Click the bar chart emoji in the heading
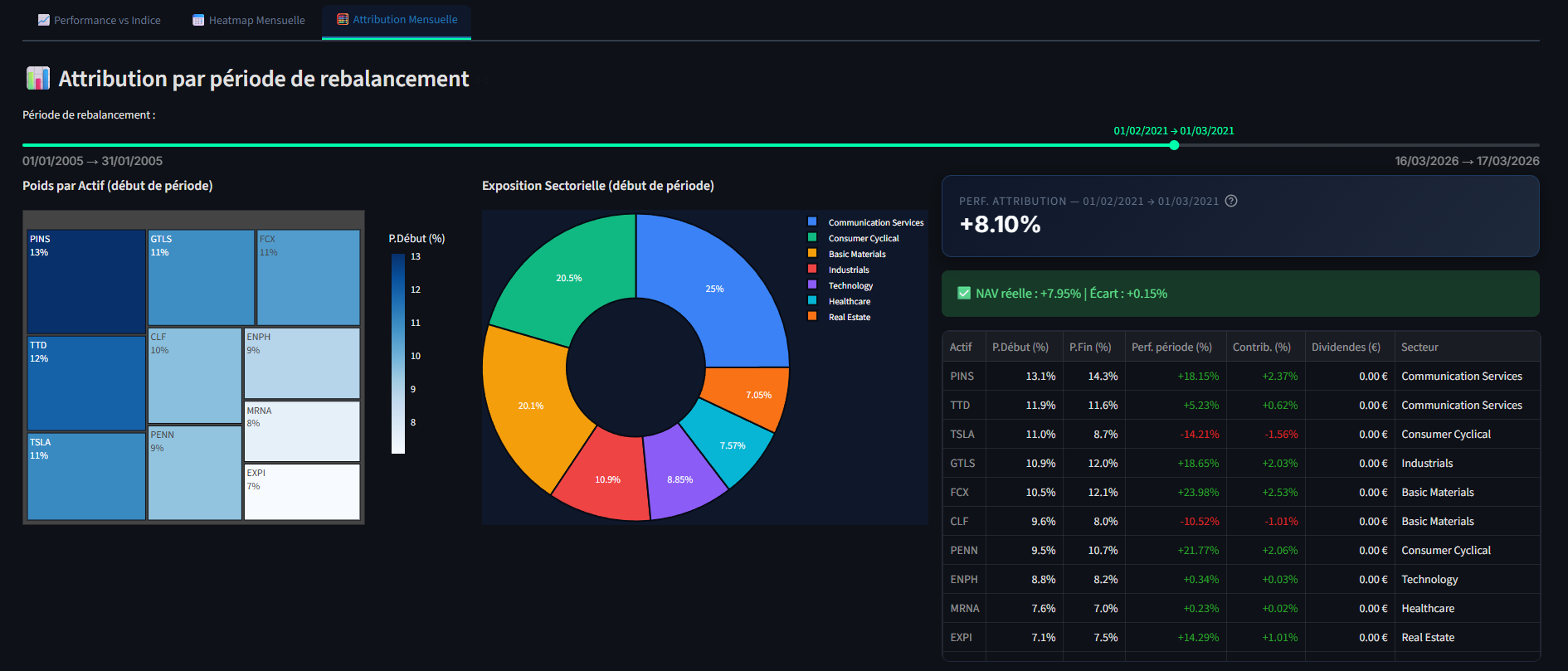The width and height of the screenshot is (1568, 671). [38, 79]
